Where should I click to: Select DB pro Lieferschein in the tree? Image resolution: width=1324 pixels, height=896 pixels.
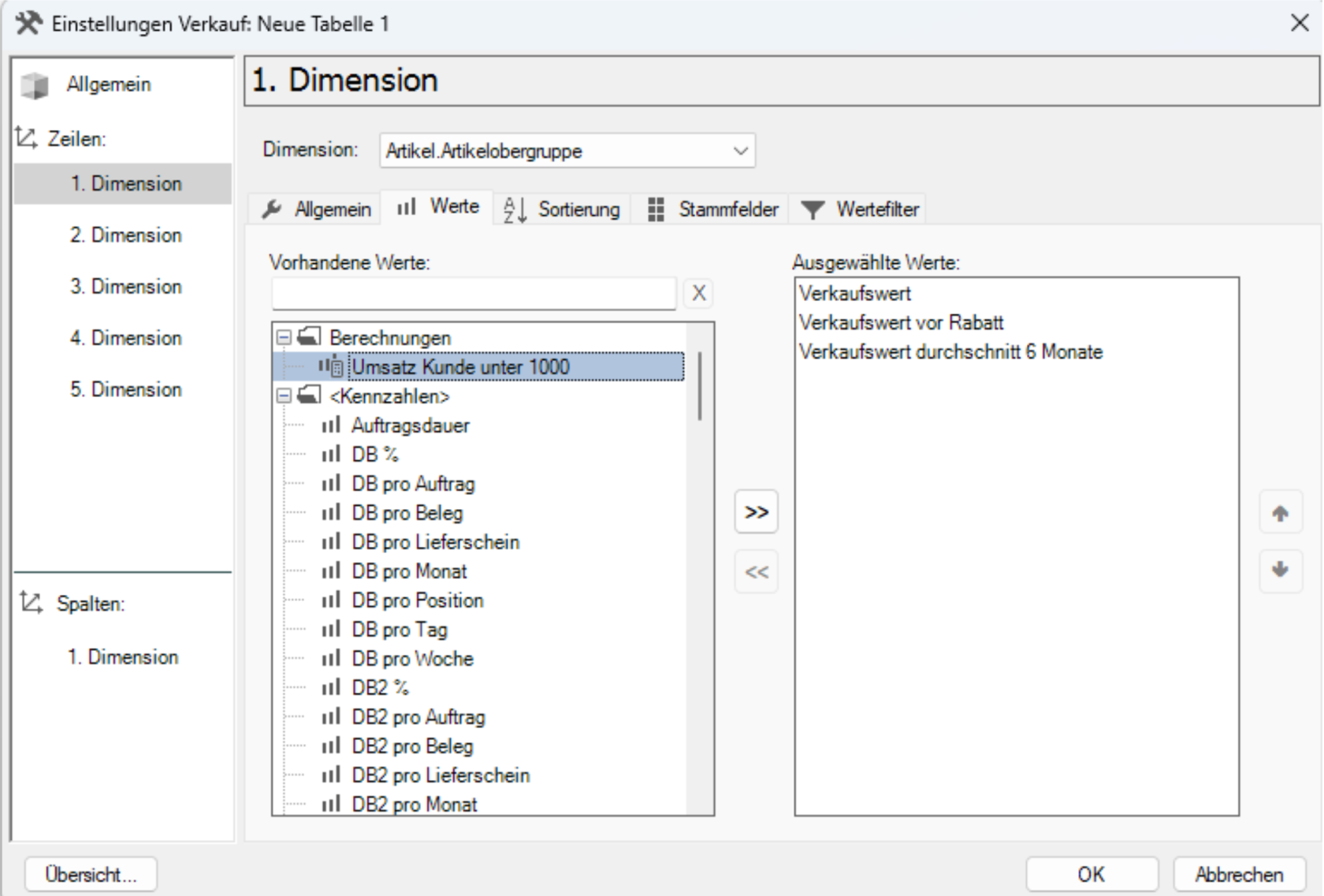(x=436, y=542)
